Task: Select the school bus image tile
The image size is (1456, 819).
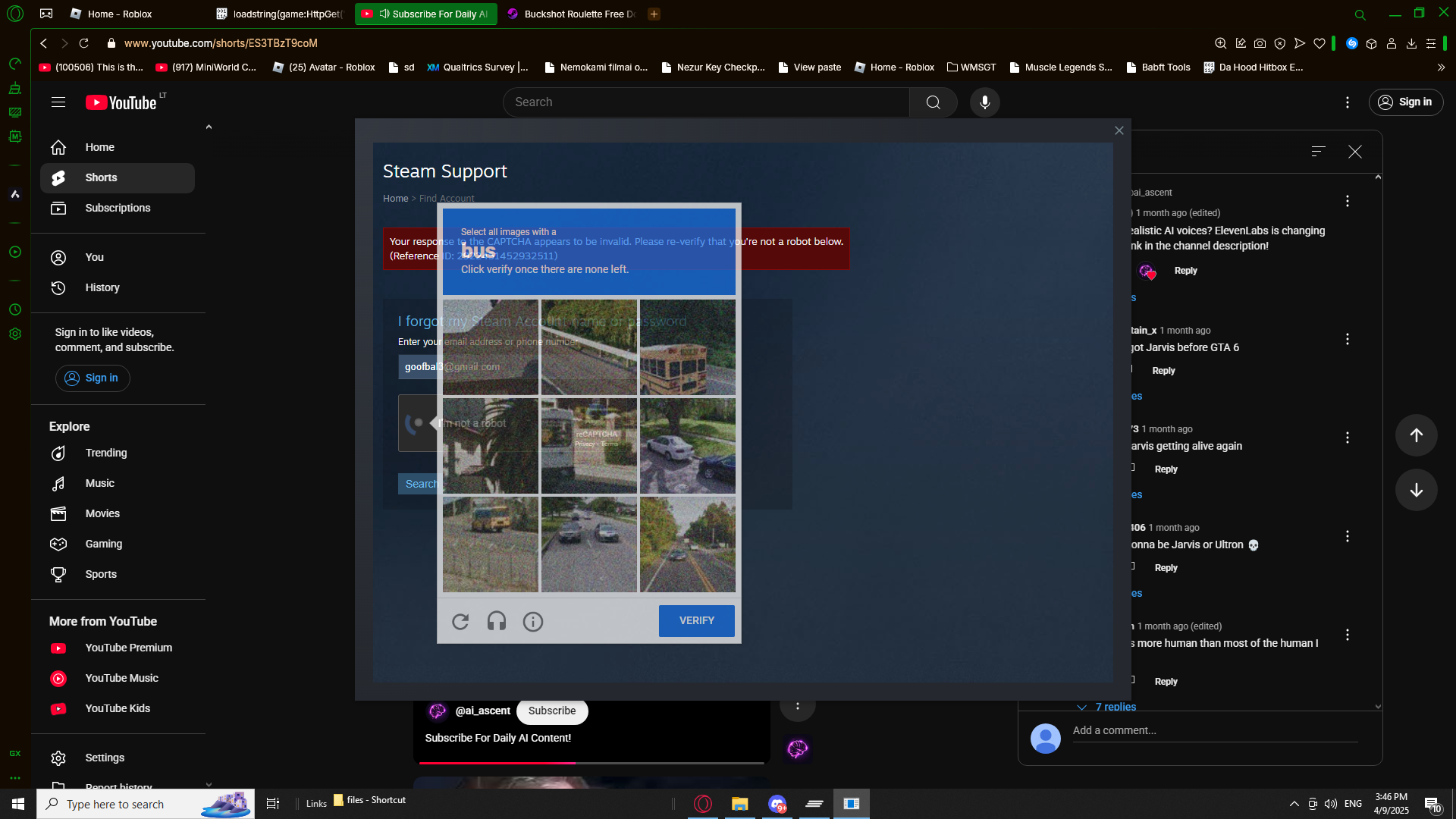Action: click(x=687, y=347)
